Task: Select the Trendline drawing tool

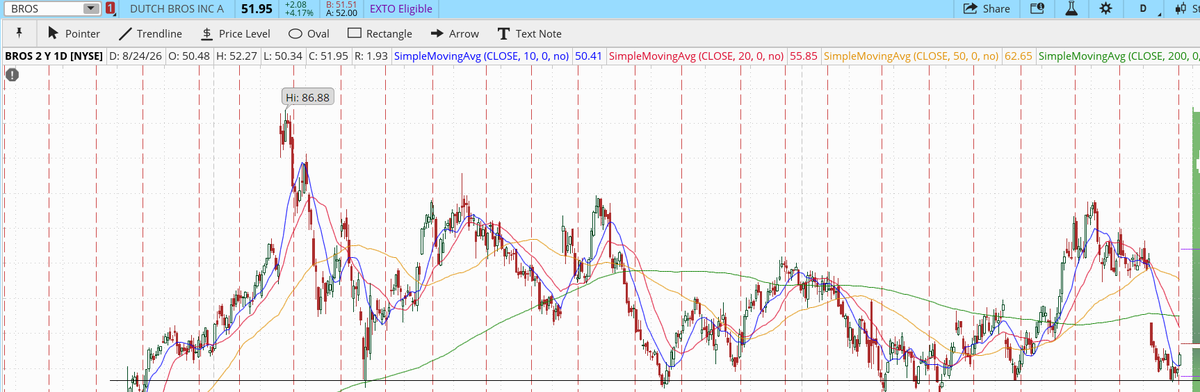Action: pyautogui.click(x=150, y=33)
